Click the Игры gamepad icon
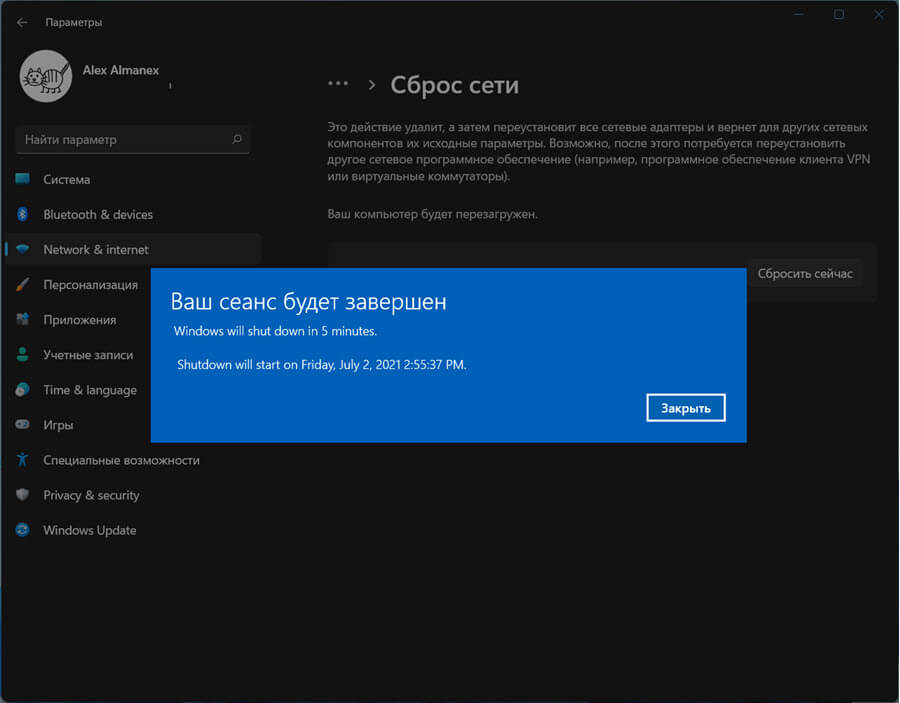This screenshot has width=900, height=703. (22, 424)
